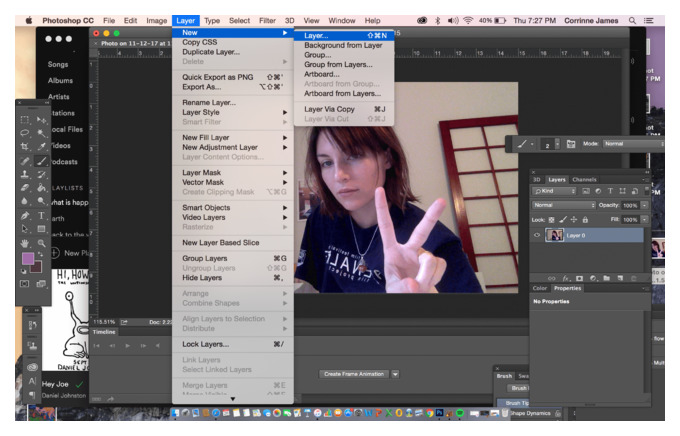Switch to the 3D tab

point(536,180)
